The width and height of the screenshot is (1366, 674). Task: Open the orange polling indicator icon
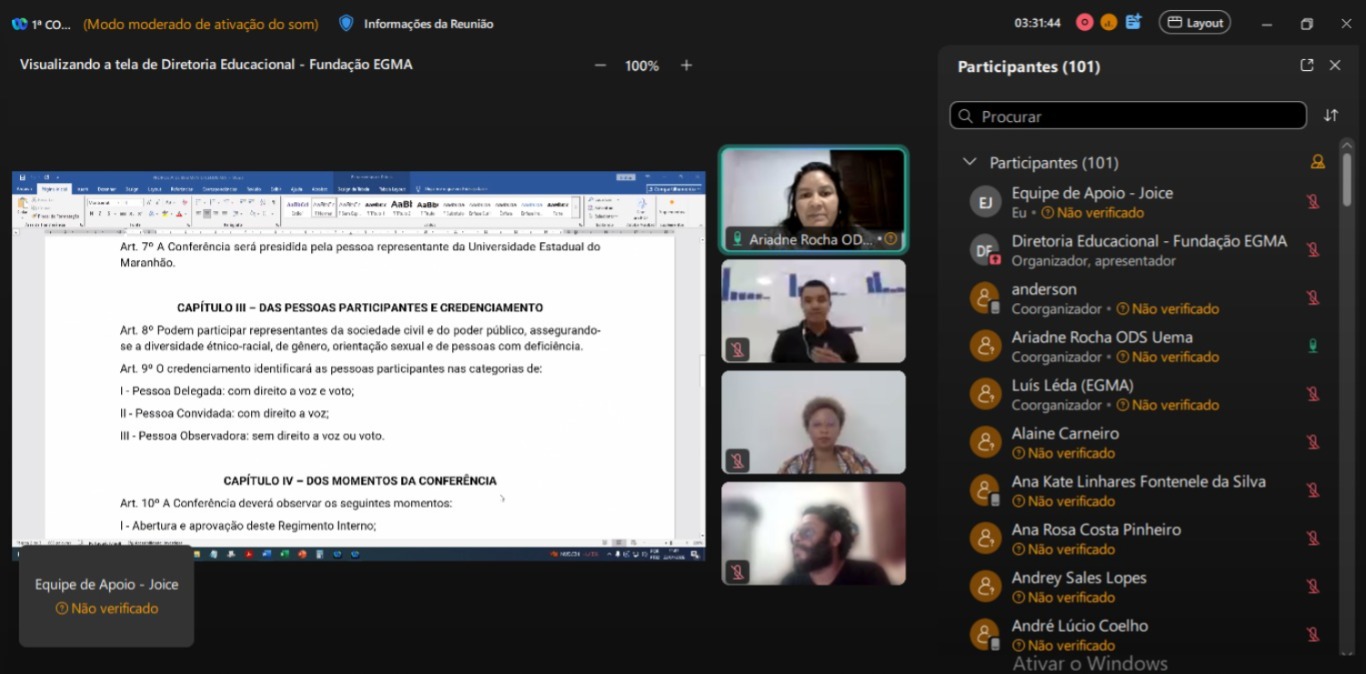1108,23
